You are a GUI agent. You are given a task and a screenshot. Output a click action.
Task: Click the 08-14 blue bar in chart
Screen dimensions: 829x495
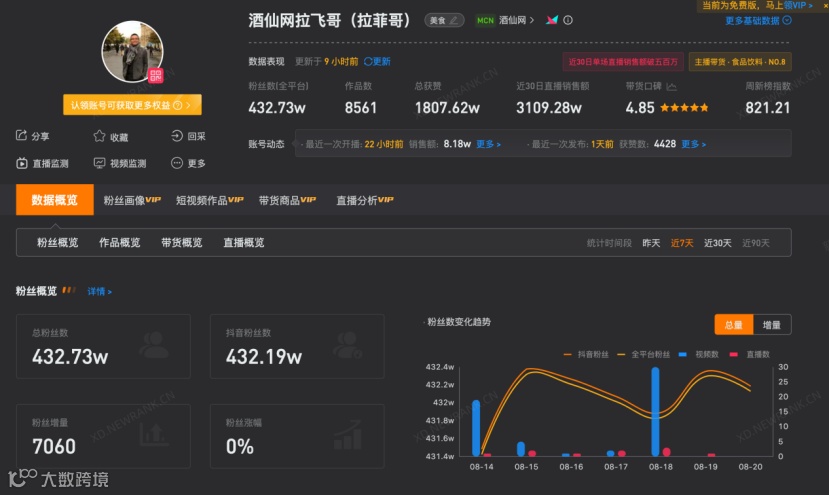pyautogui.click(x=476, y=428)
